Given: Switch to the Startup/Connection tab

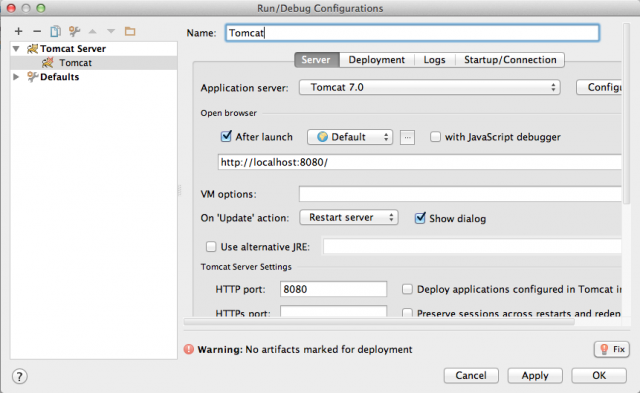Looking at the screenshot, I should 510,60.
